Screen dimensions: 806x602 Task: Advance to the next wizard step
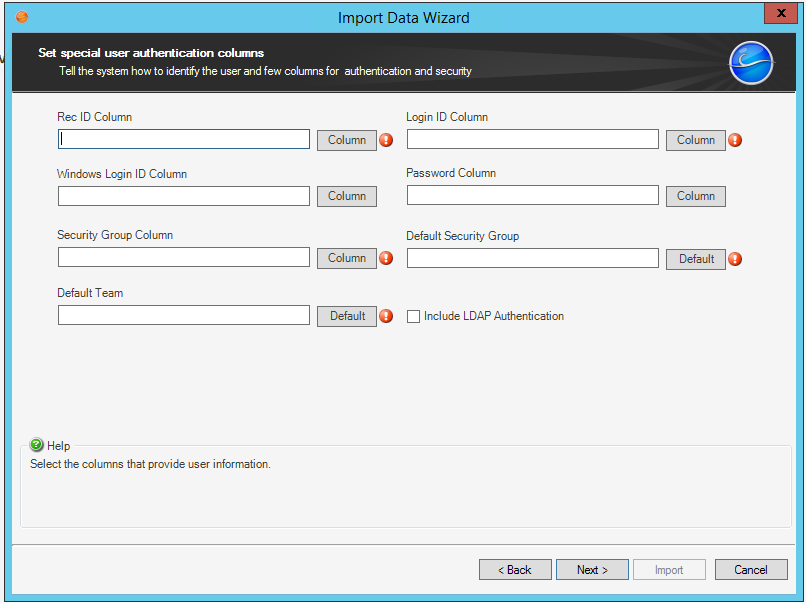(592, 569)
